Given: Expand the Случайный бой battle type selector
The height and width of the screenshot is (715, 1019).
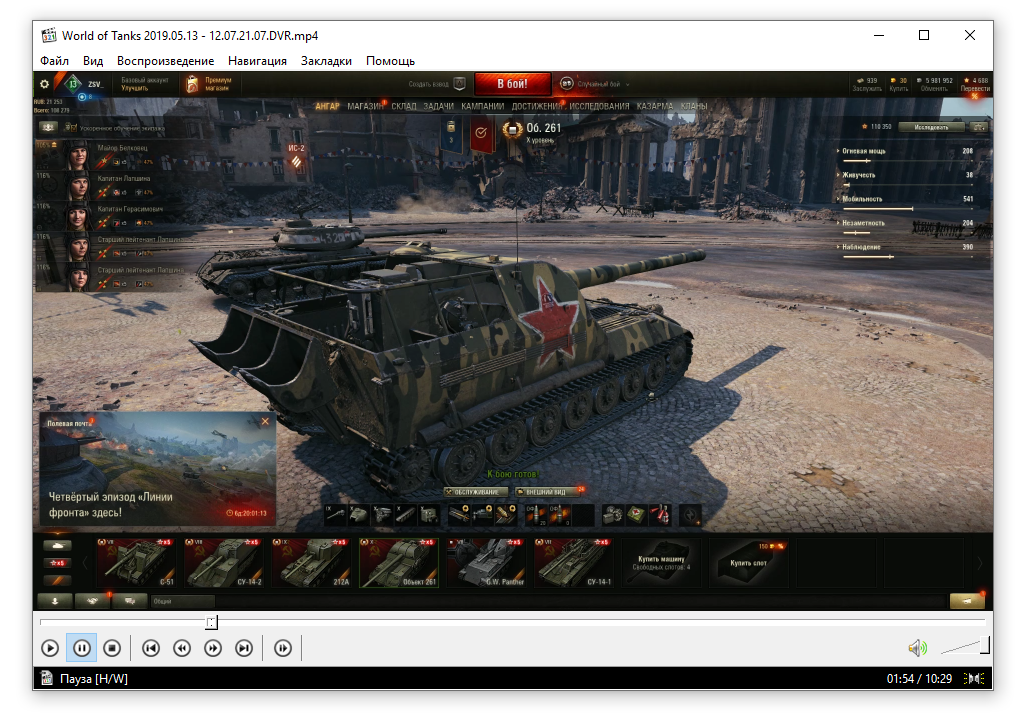Looking at the screenshot, I should tap(595, 84).
